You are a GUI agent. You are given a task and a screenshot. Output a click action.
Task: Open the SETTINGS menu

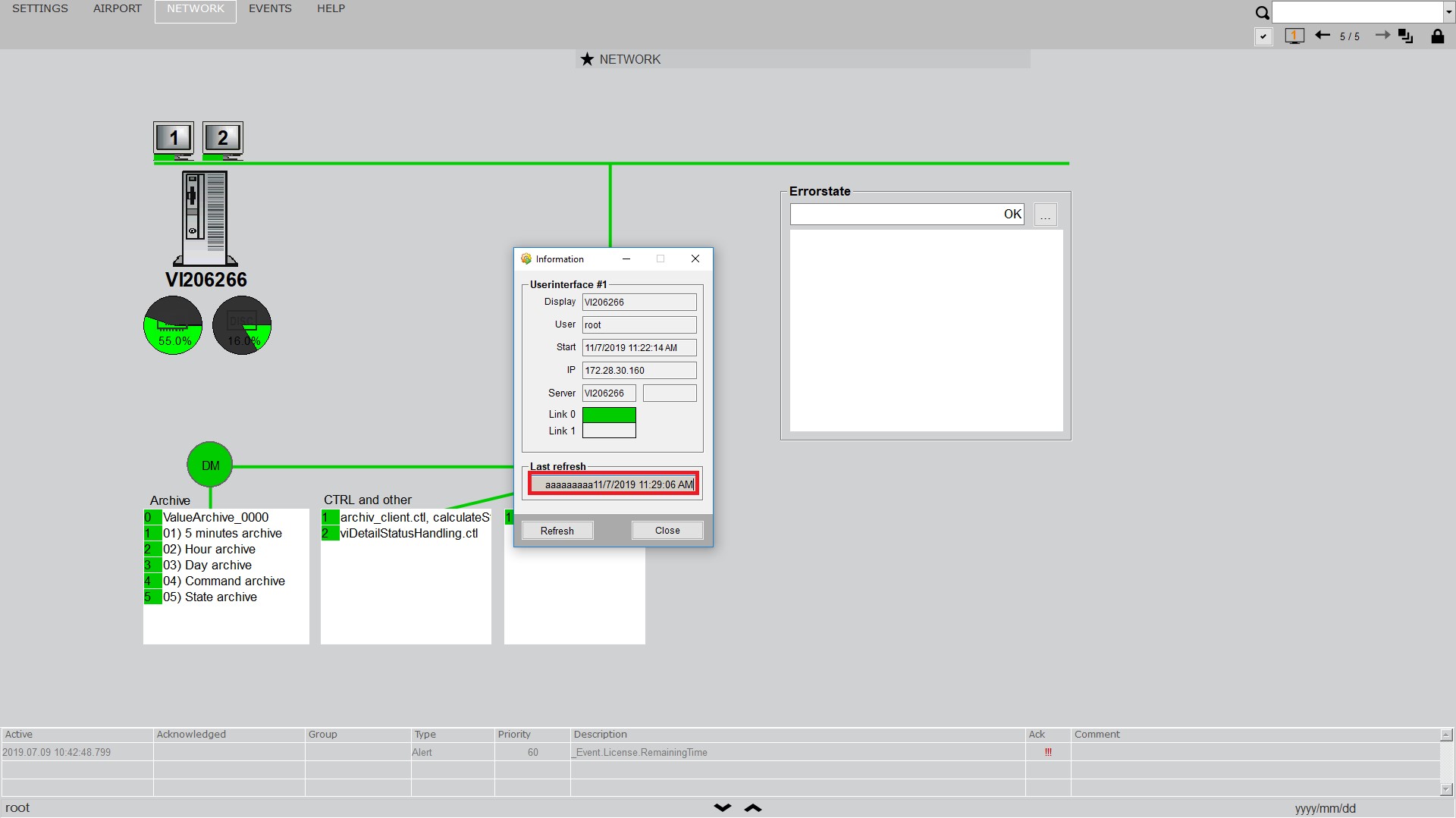click(x=40, y=9)
